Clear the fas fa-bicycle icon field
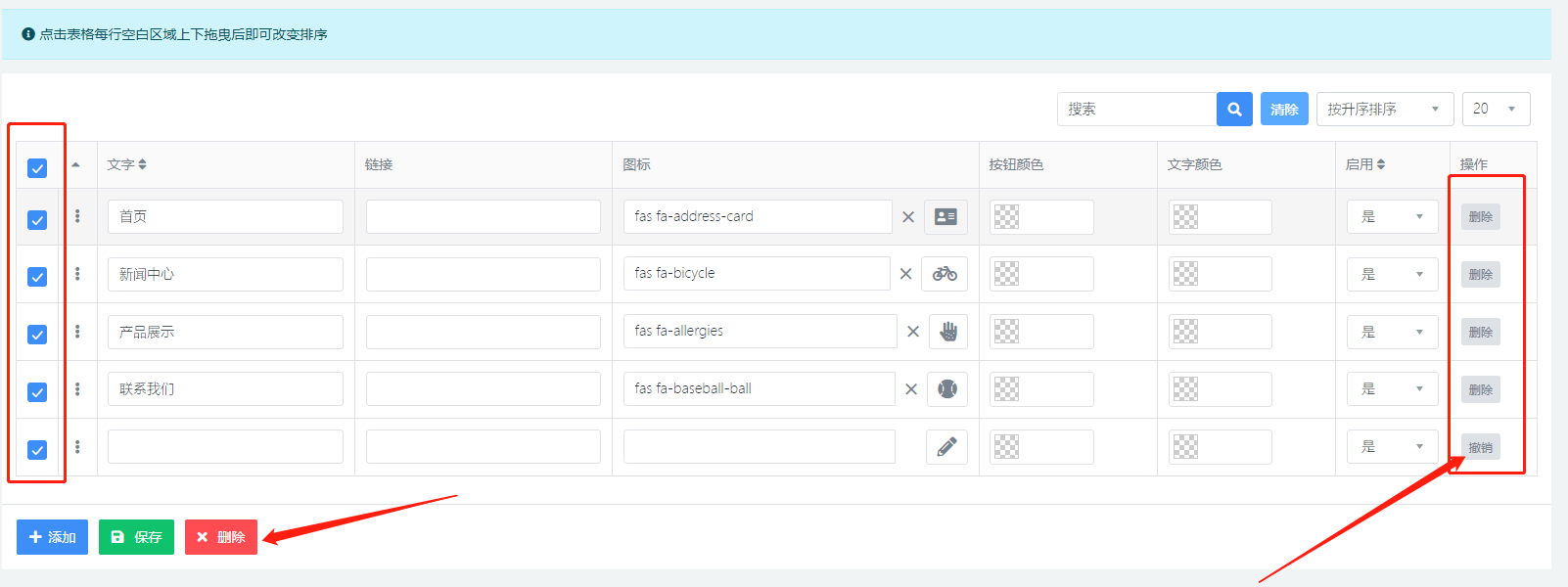The height and width of the screenshot is (587, 1568). coord(905,274)
